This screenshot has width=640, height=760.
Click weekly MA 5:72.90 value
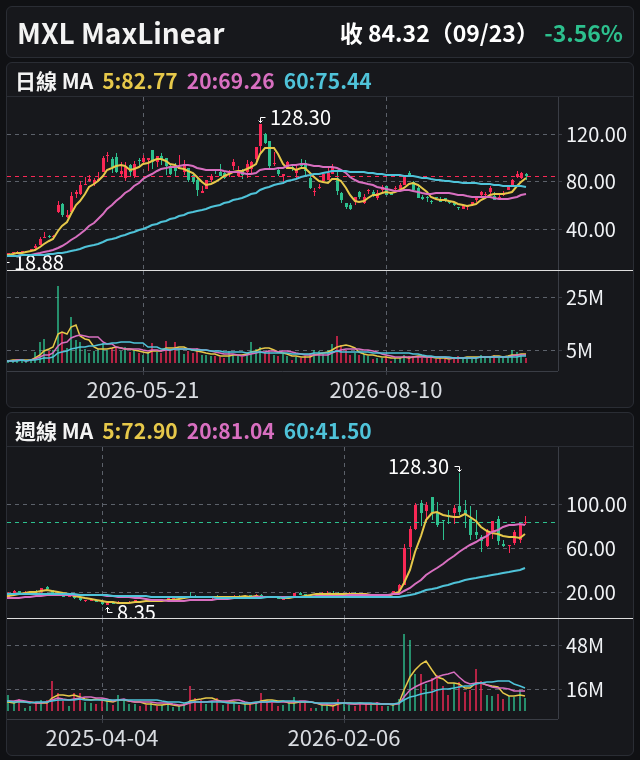coord(140,431)
